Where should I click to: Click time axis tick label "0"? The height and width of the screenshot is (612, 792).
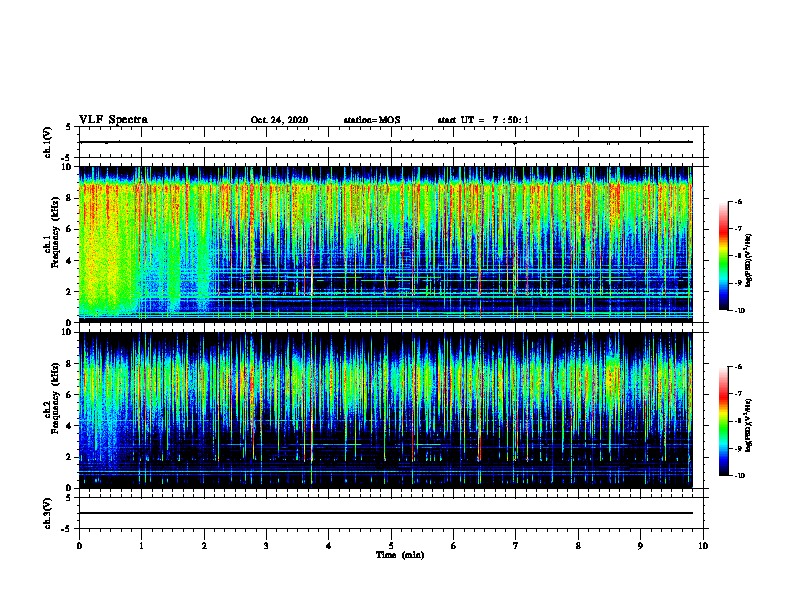[79, 545]
